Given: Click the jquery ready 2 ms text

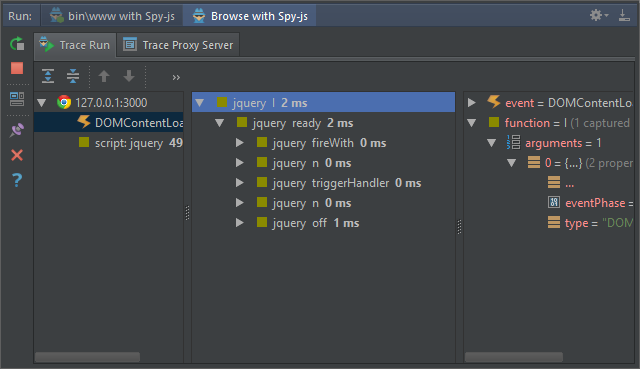Looking at the screenshot, I should pyautogui.click(x=302, y=123).
